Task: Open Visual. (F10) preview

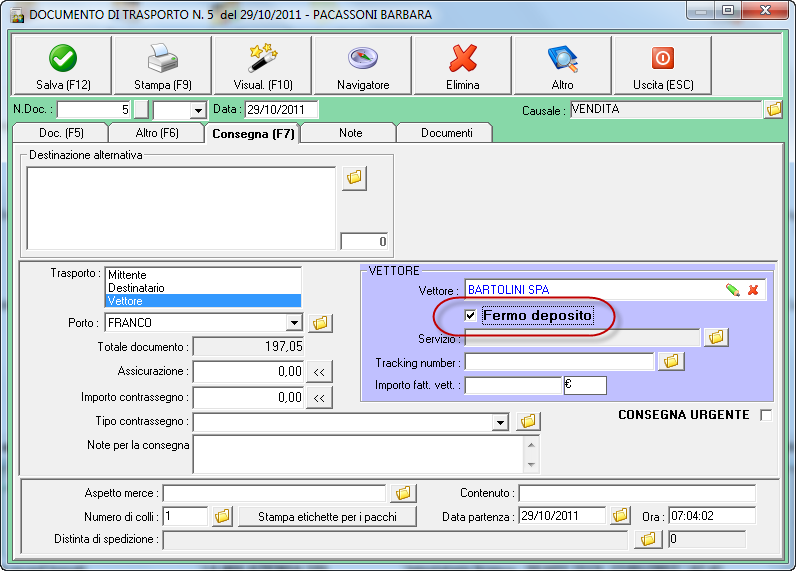Action: pyautogui.click(x=262, y=66)
